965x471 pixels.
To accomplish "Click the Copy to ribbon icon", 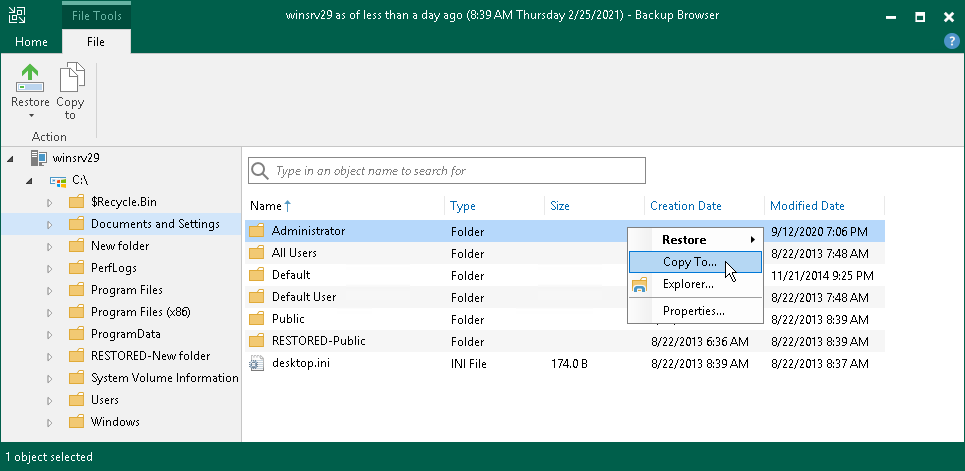I will click(70, 78).
